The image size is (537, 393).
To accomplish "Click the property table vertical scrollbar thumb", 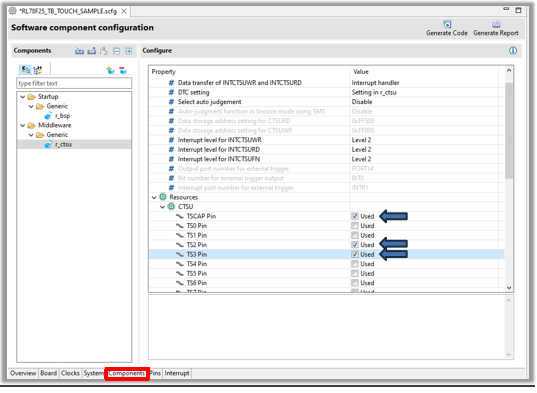I will (x=509, y=130).
